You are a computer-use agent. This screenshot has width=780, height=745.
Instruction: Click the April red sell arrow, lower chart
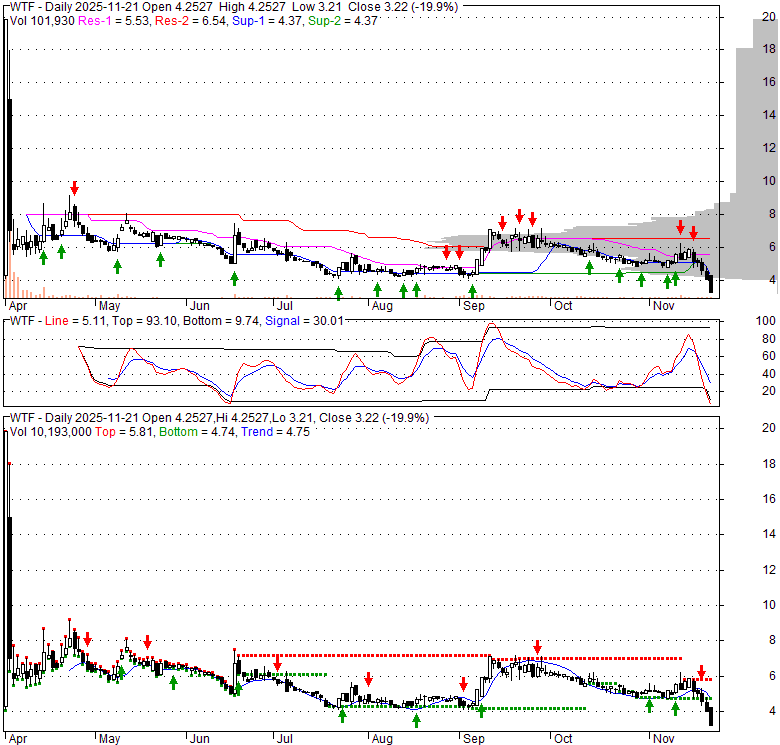pyautogui.click(x=88, y=639)
